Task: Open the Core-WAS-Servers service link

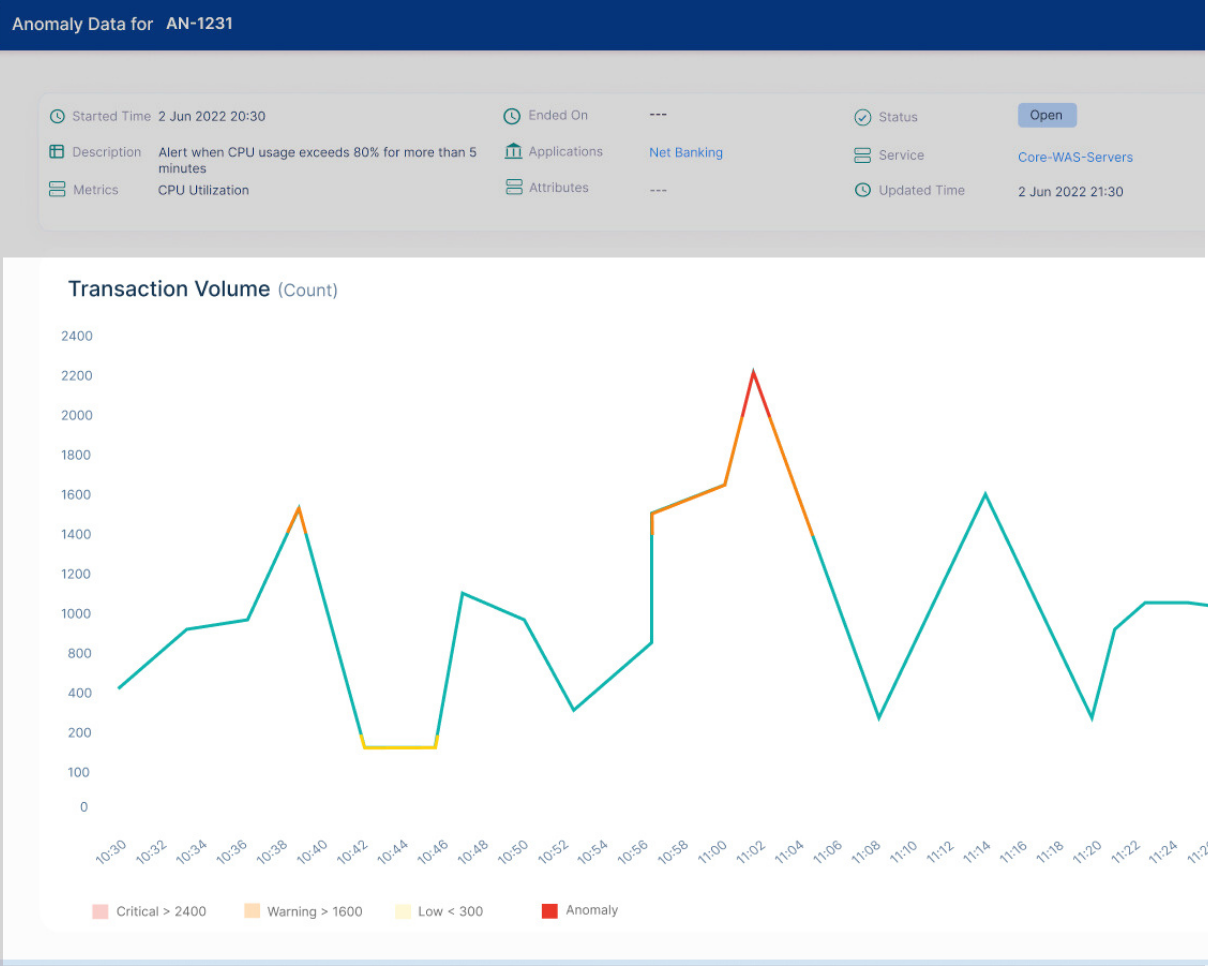Action: (x=1075, y=157)
